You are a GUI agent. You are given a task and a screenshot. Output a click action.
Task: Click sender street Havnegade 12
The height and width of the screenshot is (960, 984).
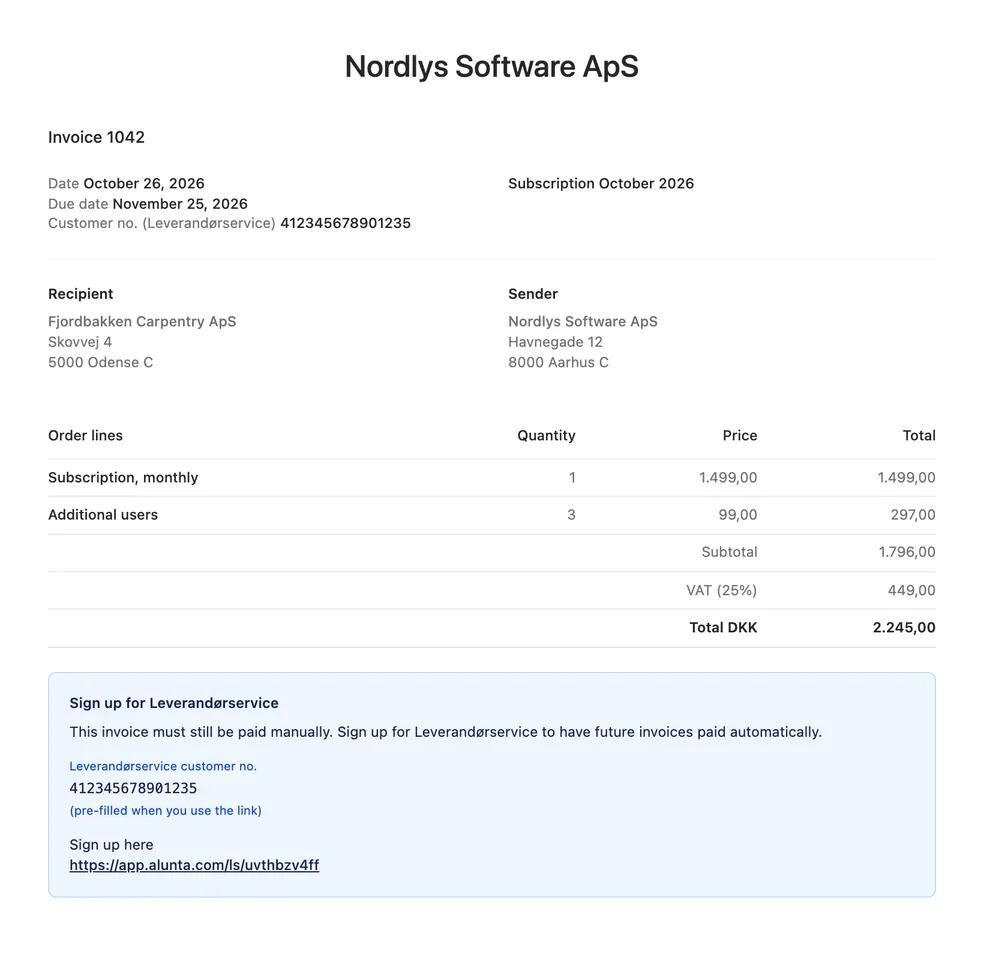coord(555,342)
